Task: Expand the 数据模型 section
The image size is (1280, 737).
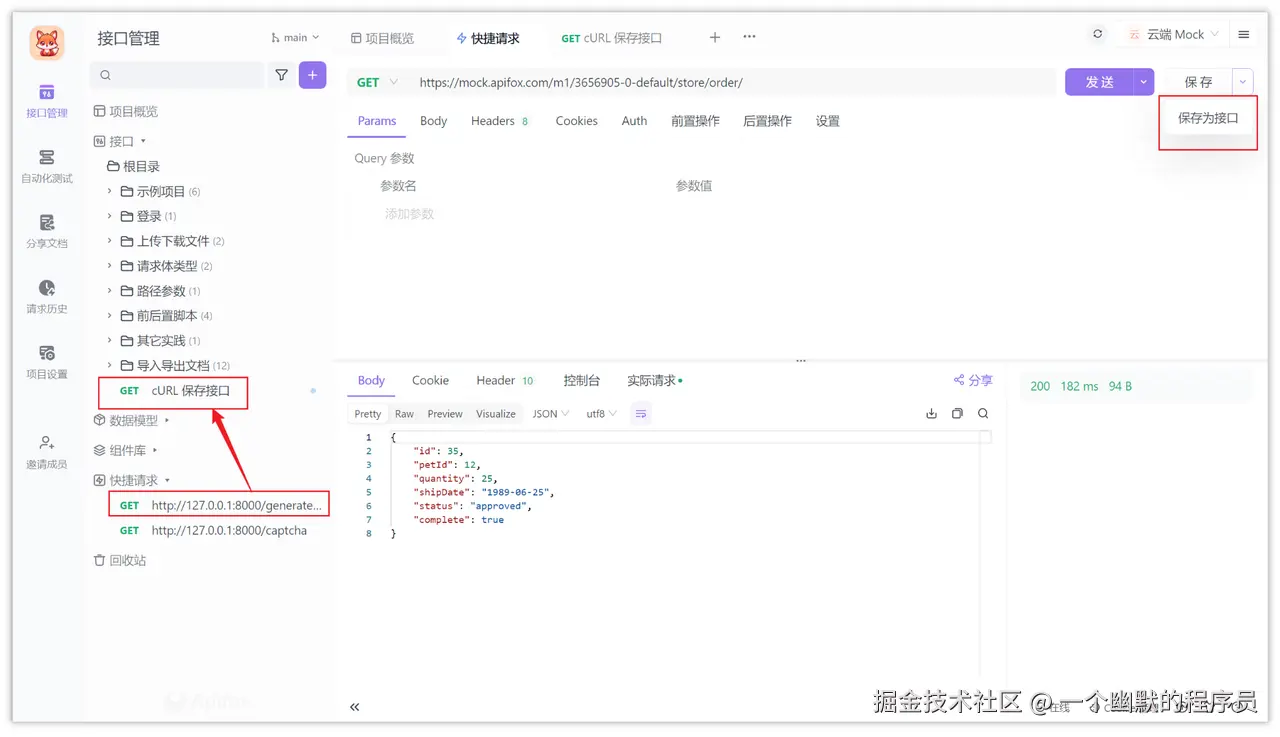Action: [167, 421]
